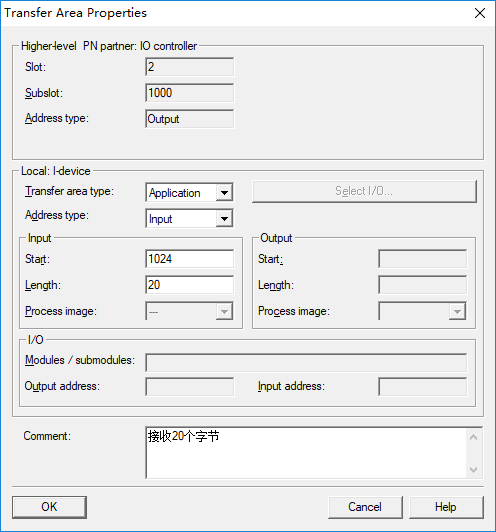Click the I/O Output address field
Image resolution: width=496 pixels, height=532 pixels.
pos(189,386)
